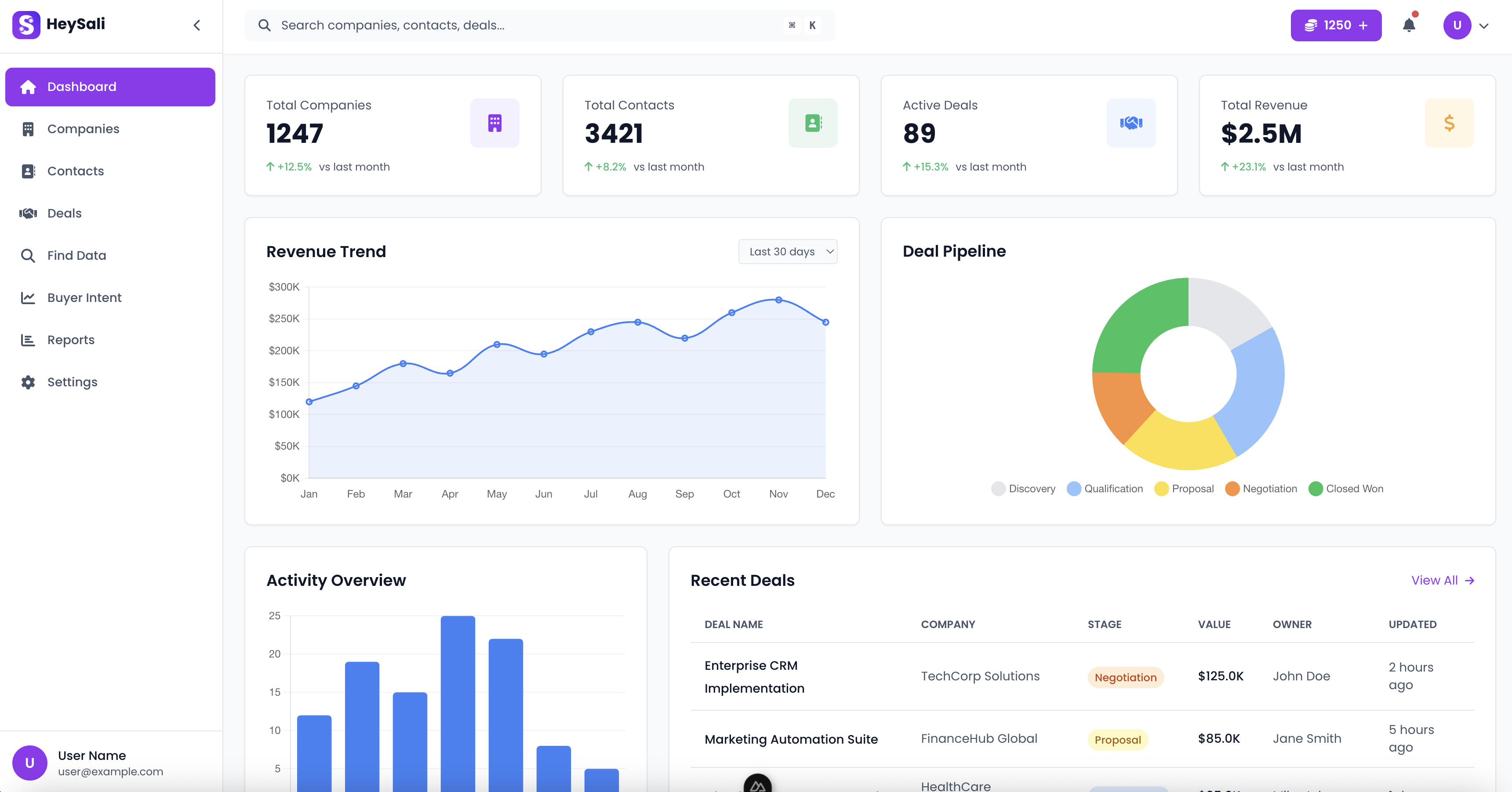Open the Buyer Intent analytics section
This screenshot has width=1512, height=792.
[84, 297]
